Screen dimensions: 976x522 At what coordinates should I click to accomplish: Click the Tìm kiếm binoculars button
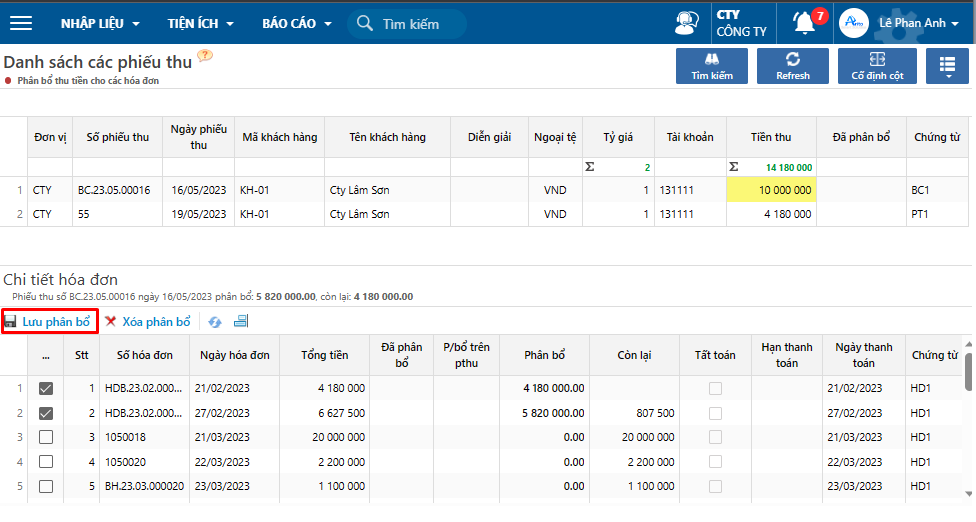coord(712,66)
